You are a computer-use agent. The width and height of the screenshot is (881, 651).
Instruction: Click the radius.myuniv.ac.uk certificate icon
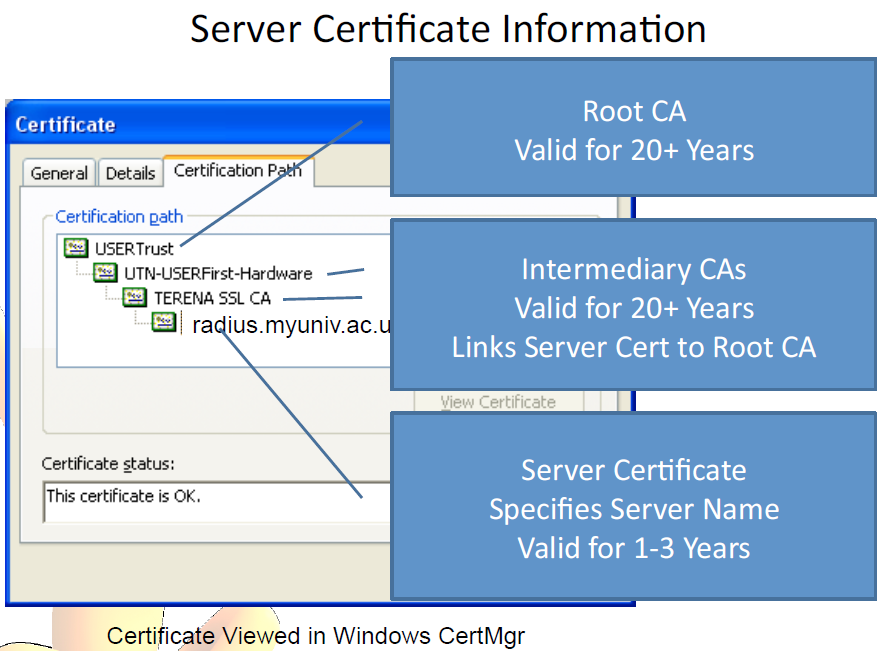(164, 322)
